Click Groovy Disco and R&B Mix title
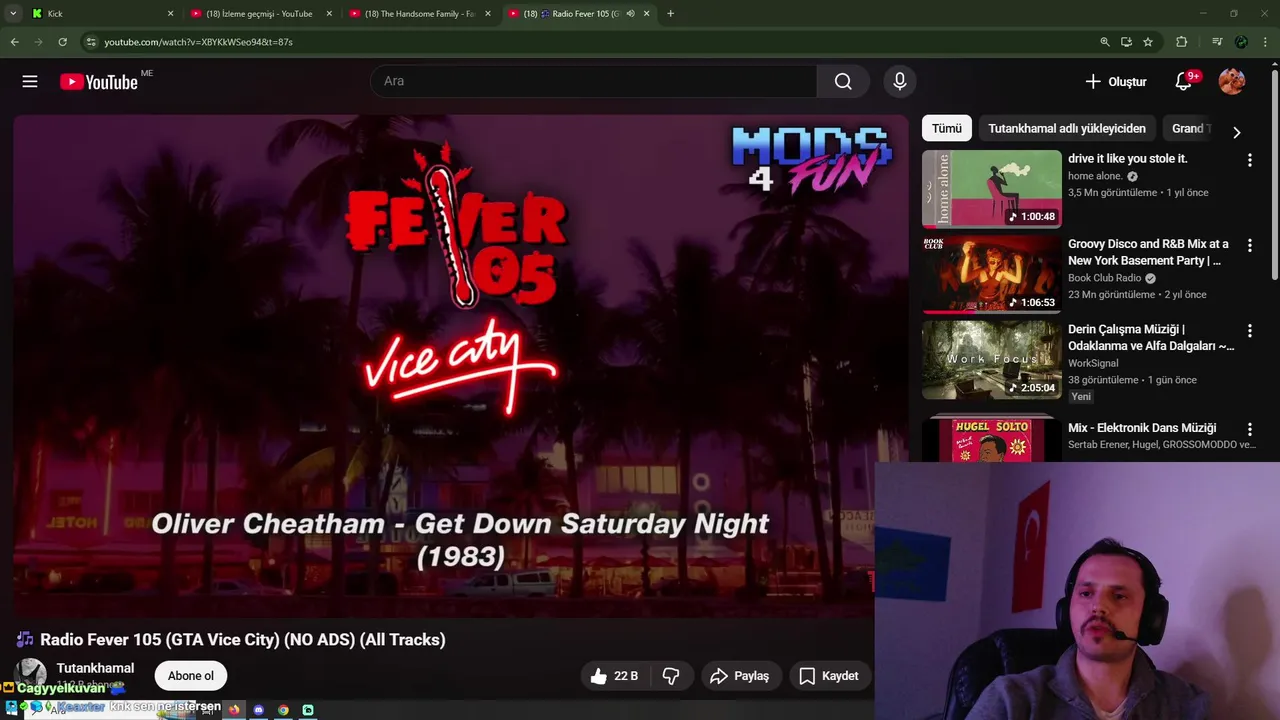The image size is (1280, 720). click(1148, 252)
